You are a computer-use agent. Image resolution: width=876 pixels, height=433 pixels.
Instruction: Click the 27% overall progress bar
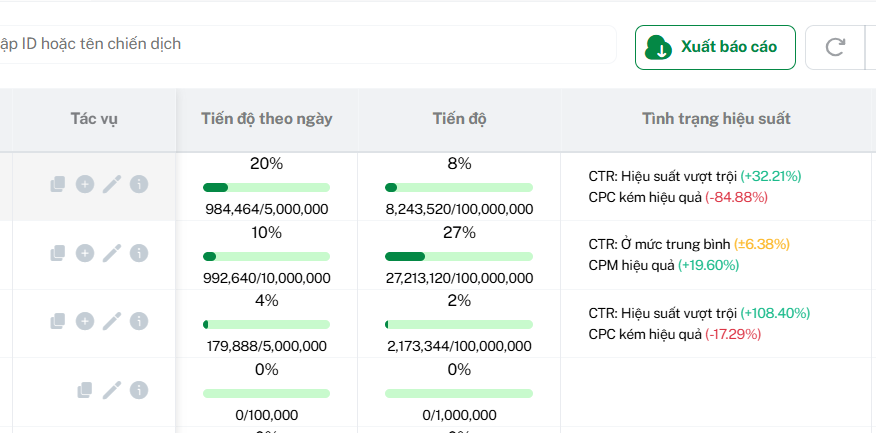click(x=459, y=256)
